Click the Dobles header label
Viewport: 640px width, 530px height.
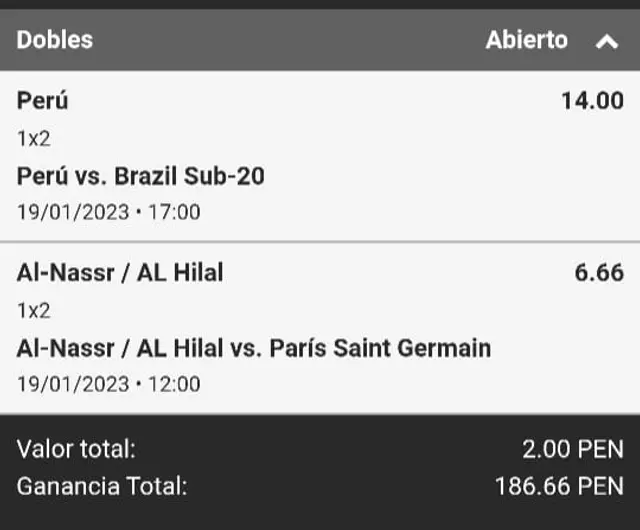pyautogui.click(x=55, y=40)
